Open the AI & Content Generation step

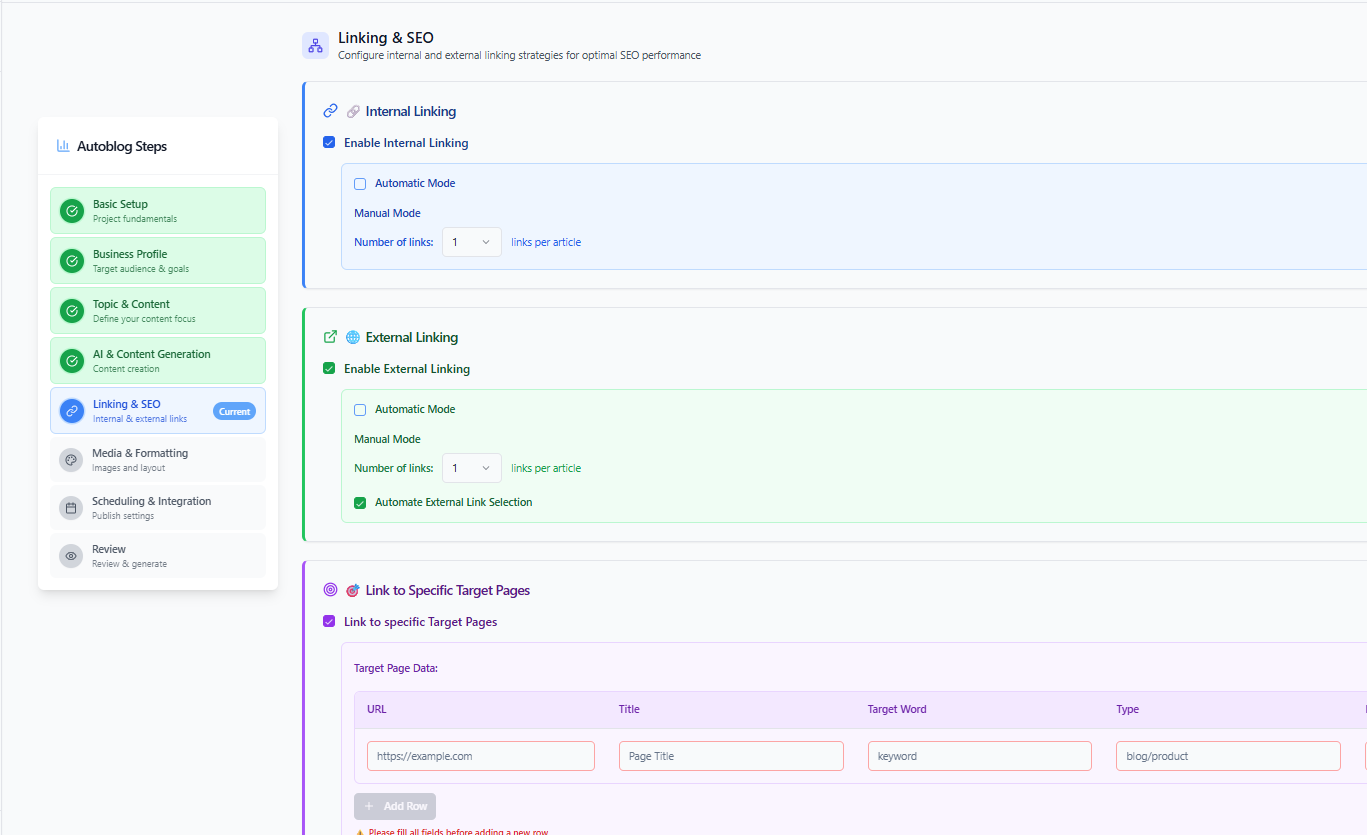[158, 361]
